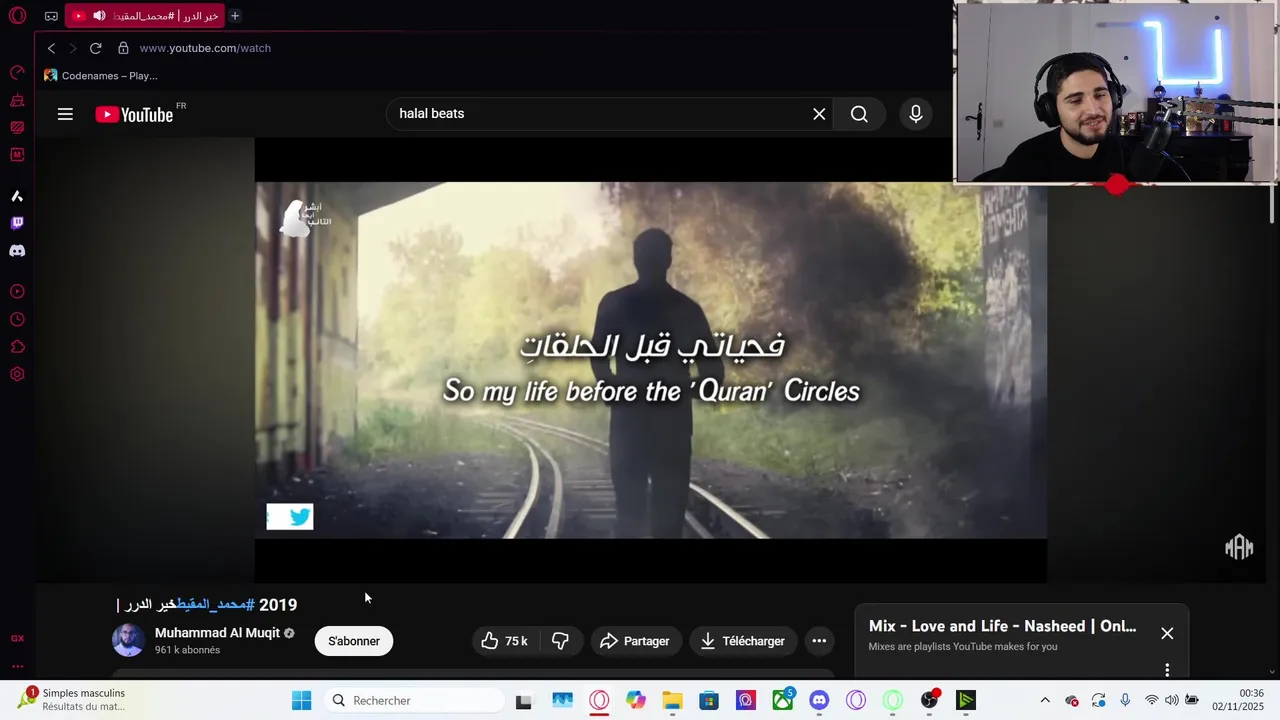Click the striped monitor sidebar icon
Screen dimensions: 1280x720
[17, 127]
